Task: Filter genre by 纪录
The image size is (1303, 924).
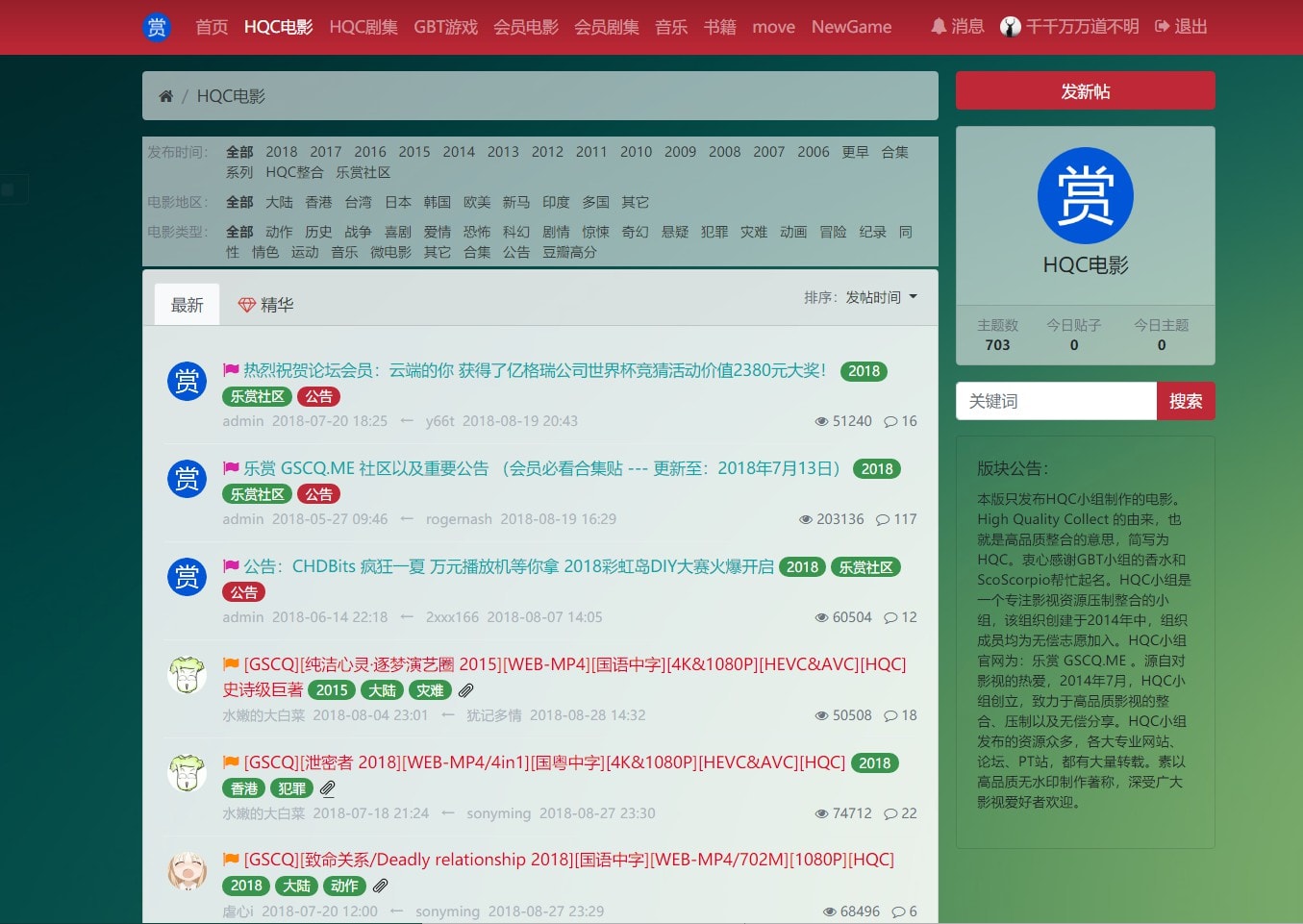Action: click(x=872, y=232)
